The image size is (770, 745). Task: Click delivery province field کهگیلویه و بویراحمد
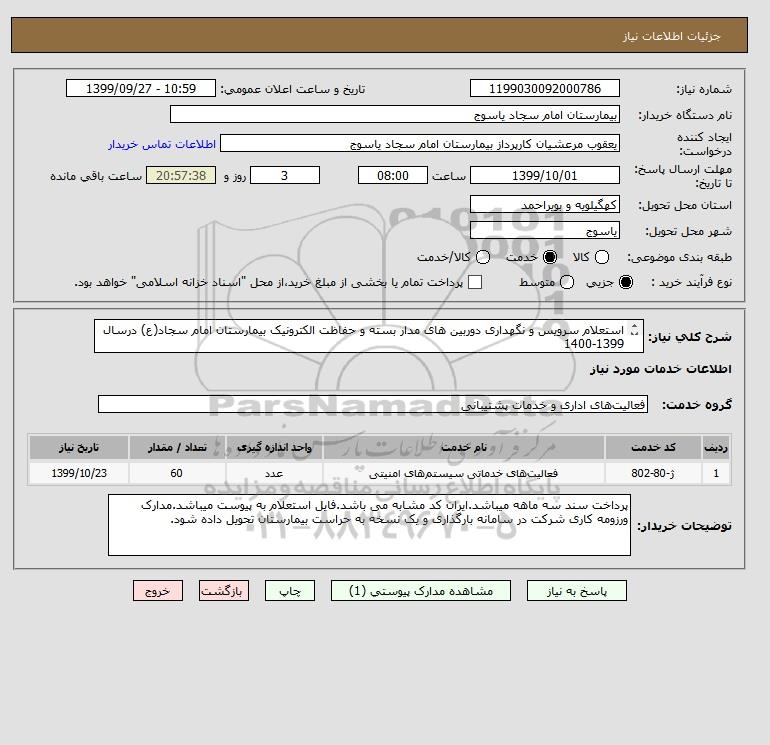coord(545,204)
